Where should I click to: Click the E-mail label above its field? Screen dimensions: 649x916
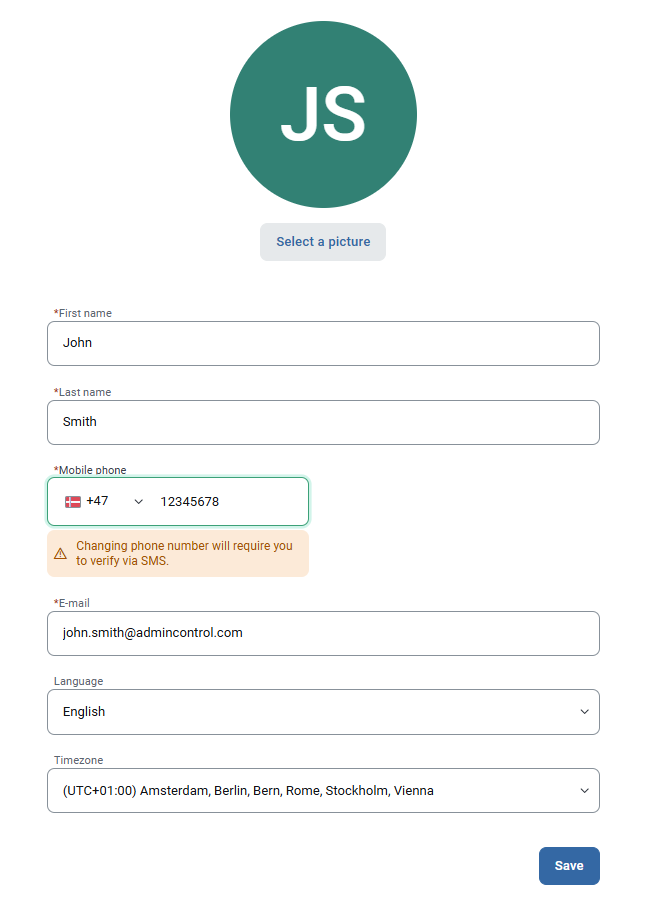pos(71,602)
